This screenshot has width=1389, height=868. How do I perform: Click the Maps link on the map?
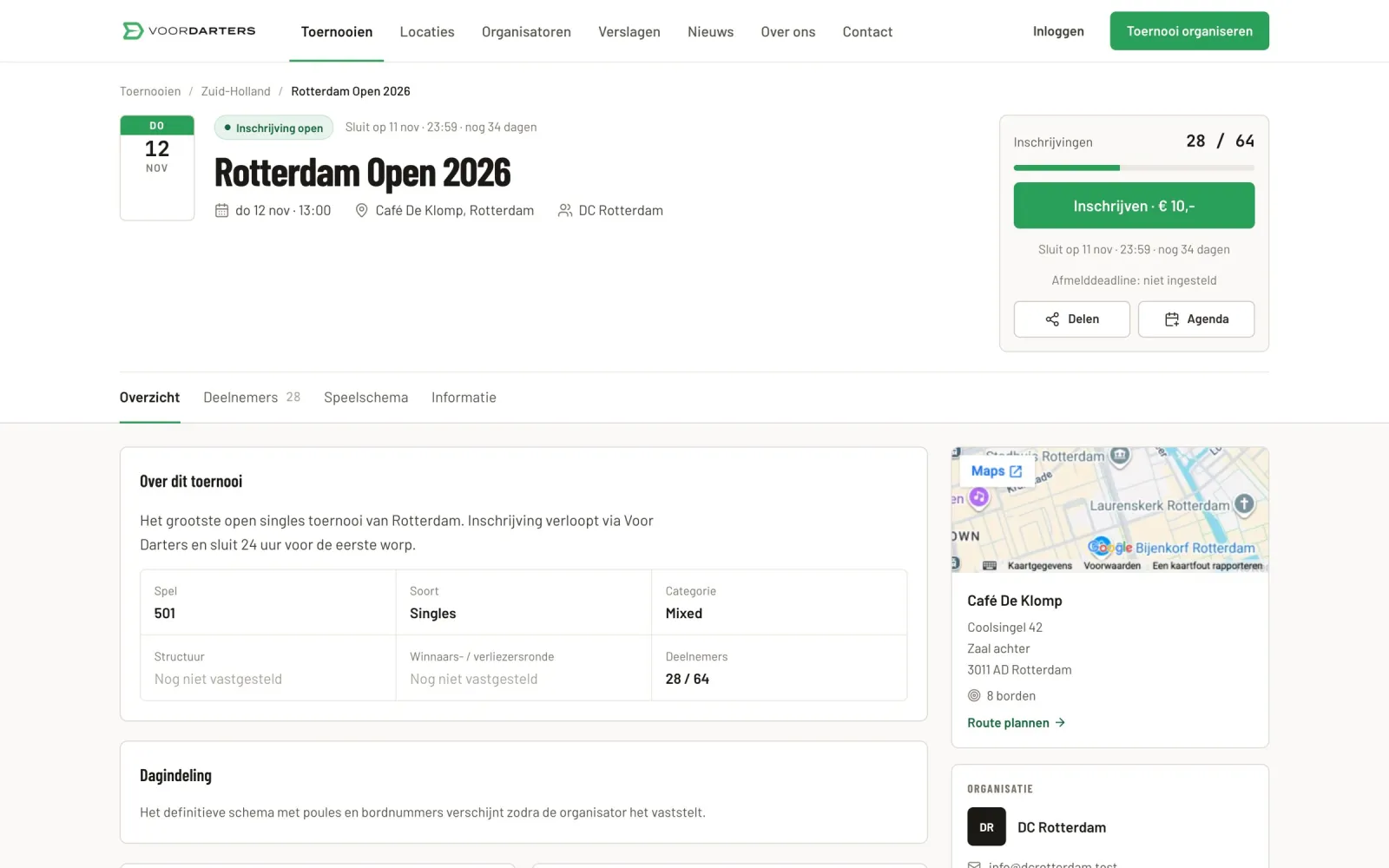[997, 471]
